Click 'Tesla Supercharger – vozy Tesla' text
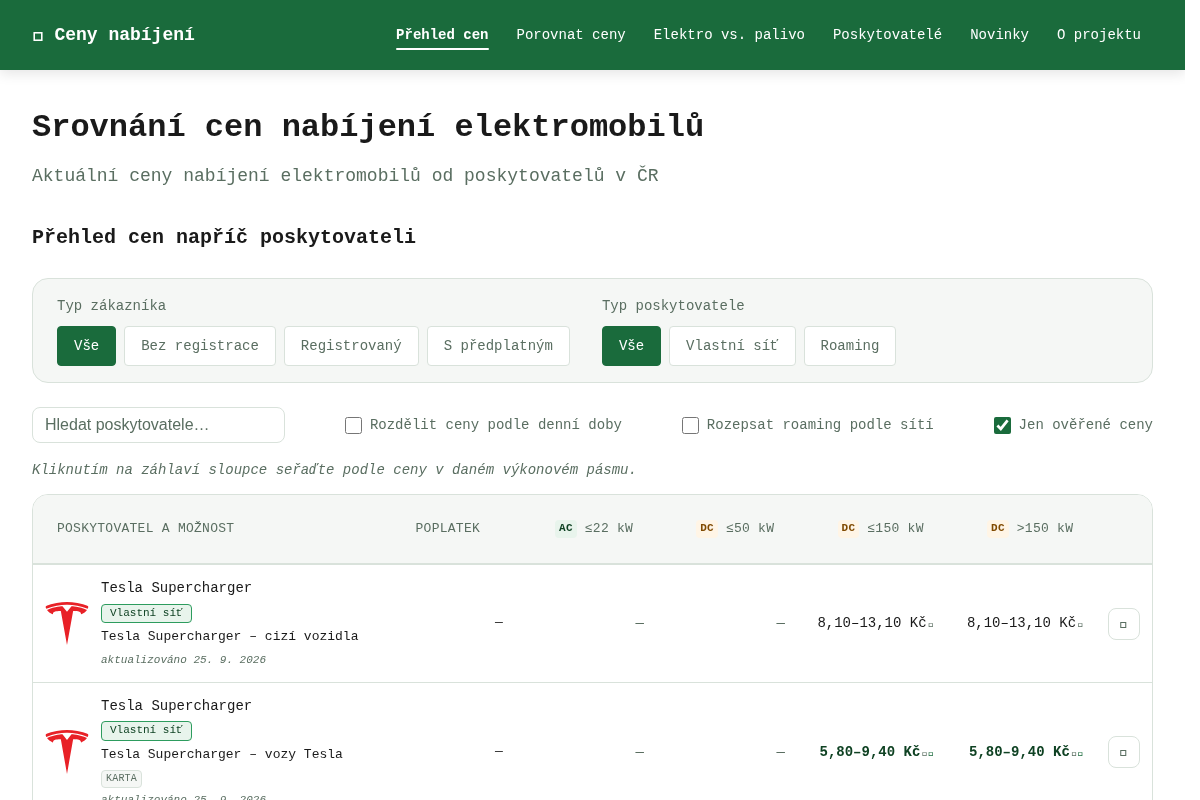This screenshot has height=800, width=1200. (x=222, y=755)
